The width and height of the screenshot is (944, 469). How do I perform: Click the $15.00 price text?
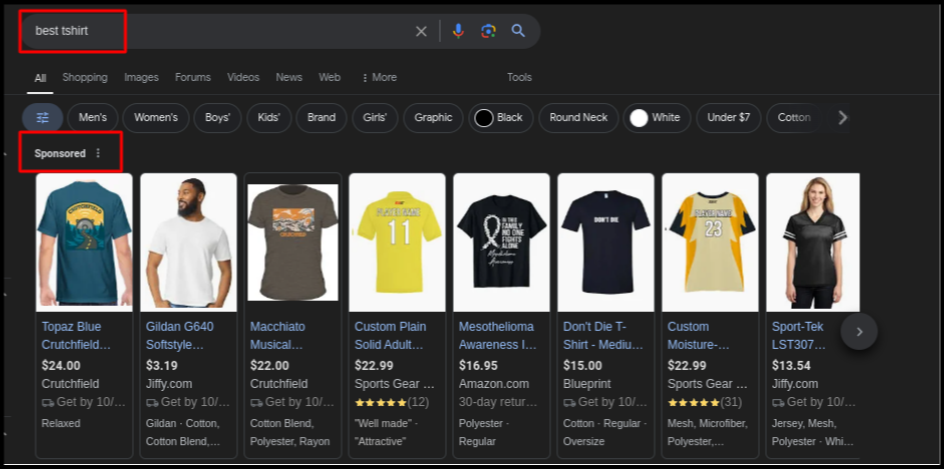point(582,366)
